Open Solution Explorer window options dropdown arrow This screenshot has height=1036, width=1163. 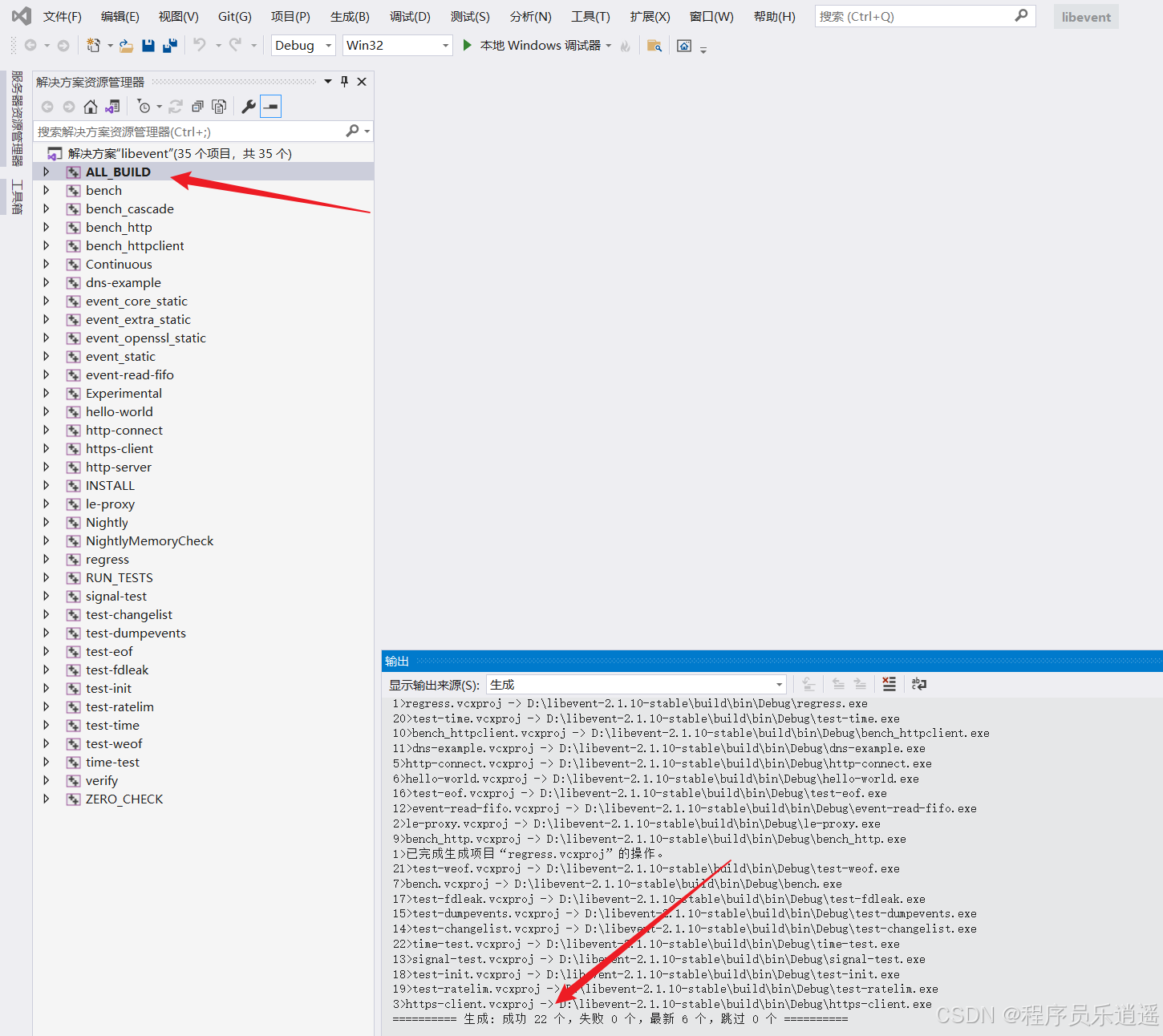(328, 82)
